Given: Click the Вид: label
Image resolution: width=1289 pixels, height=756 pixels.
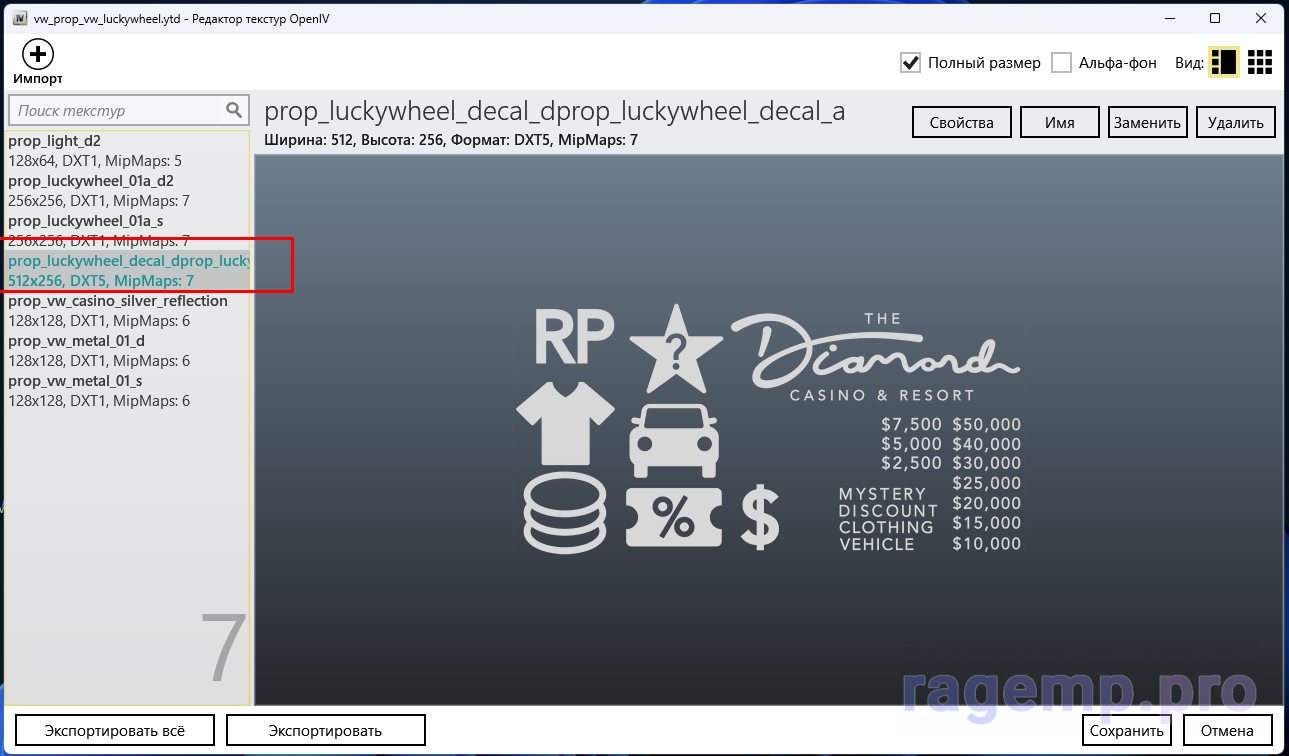Looking at the screenshot, I should 1189,63.
